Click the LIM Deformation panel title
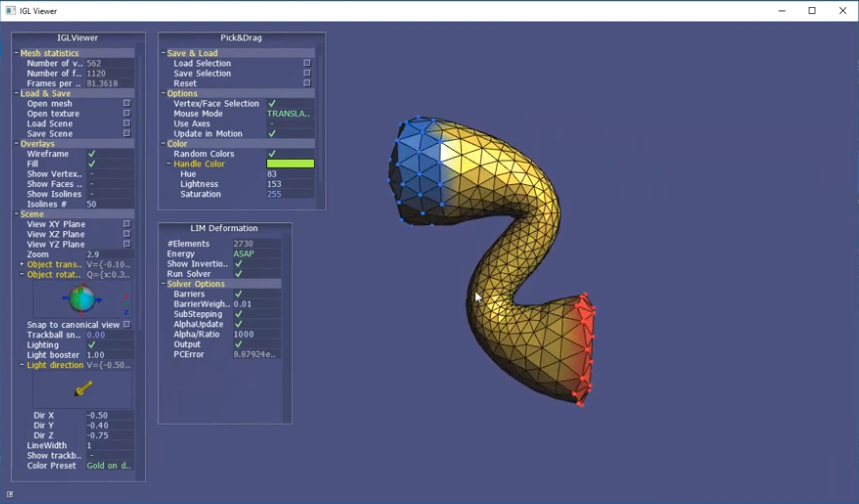Image resolution: width=859 pixels, height=504 pixels. coord(225,229)
